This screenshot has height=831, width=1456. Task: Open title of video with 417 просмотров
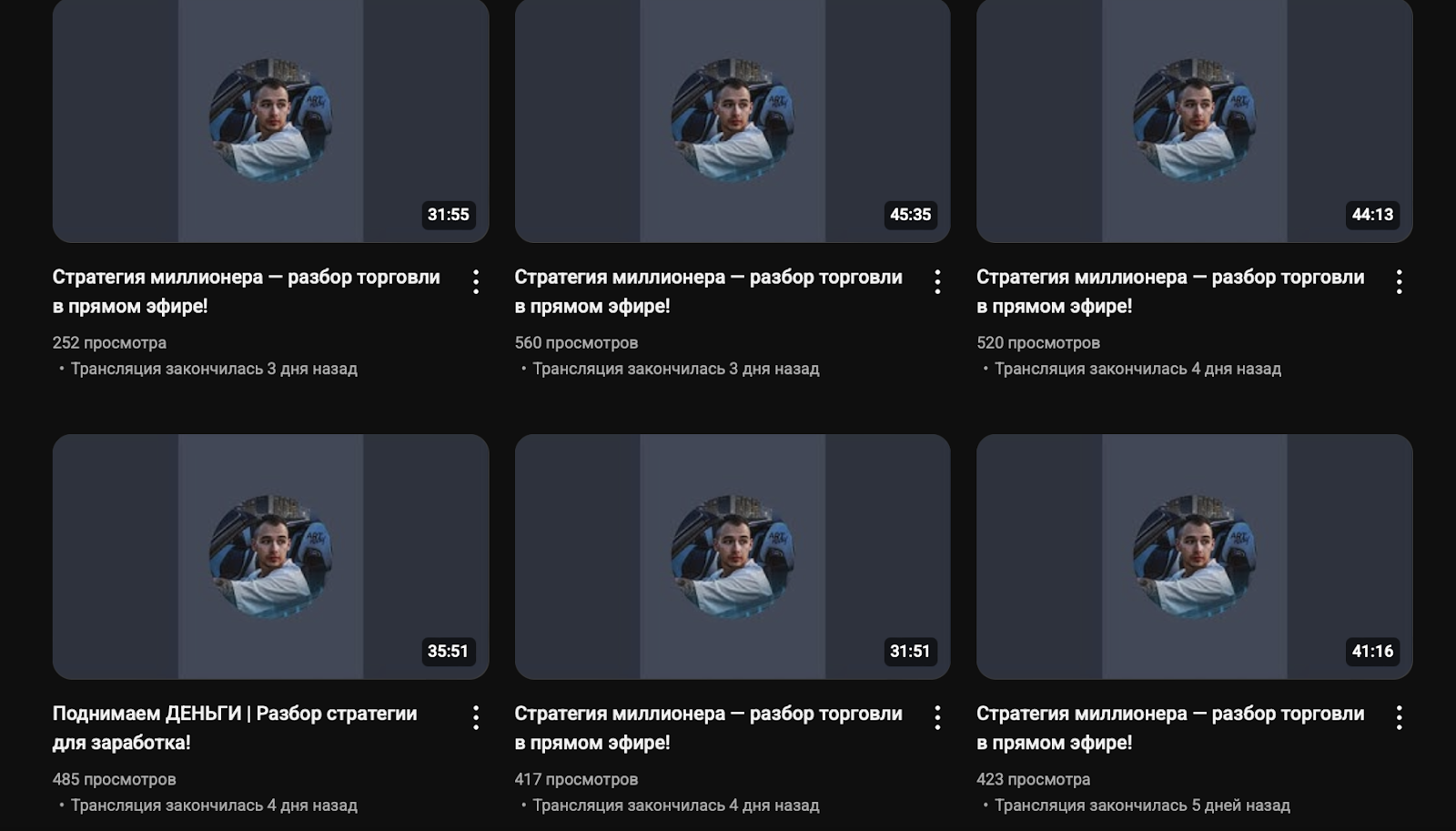(708, 727)
